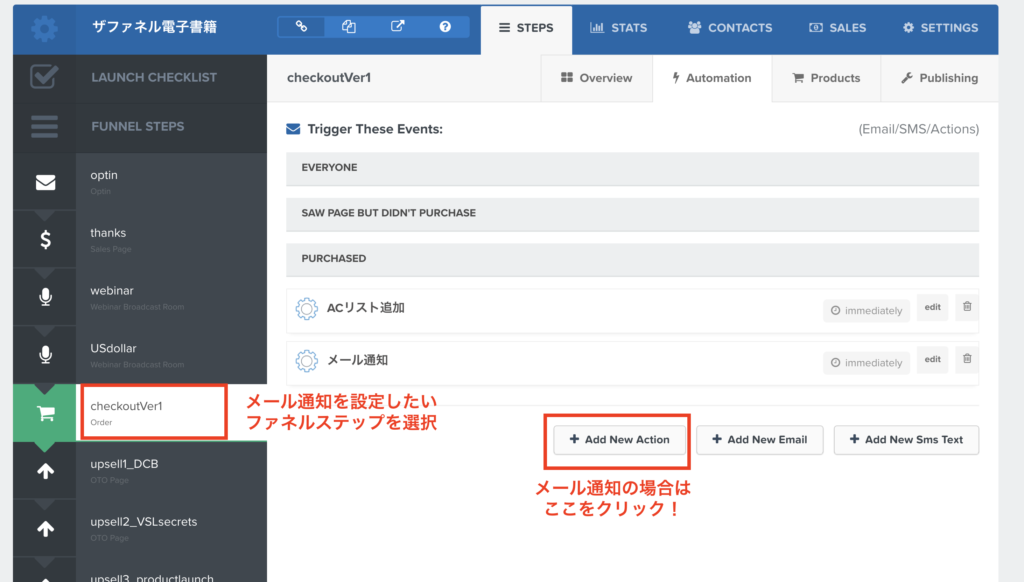Click the funnel name ザファネル電子書籍
1024x582 pixels.
tap(155, 27)
